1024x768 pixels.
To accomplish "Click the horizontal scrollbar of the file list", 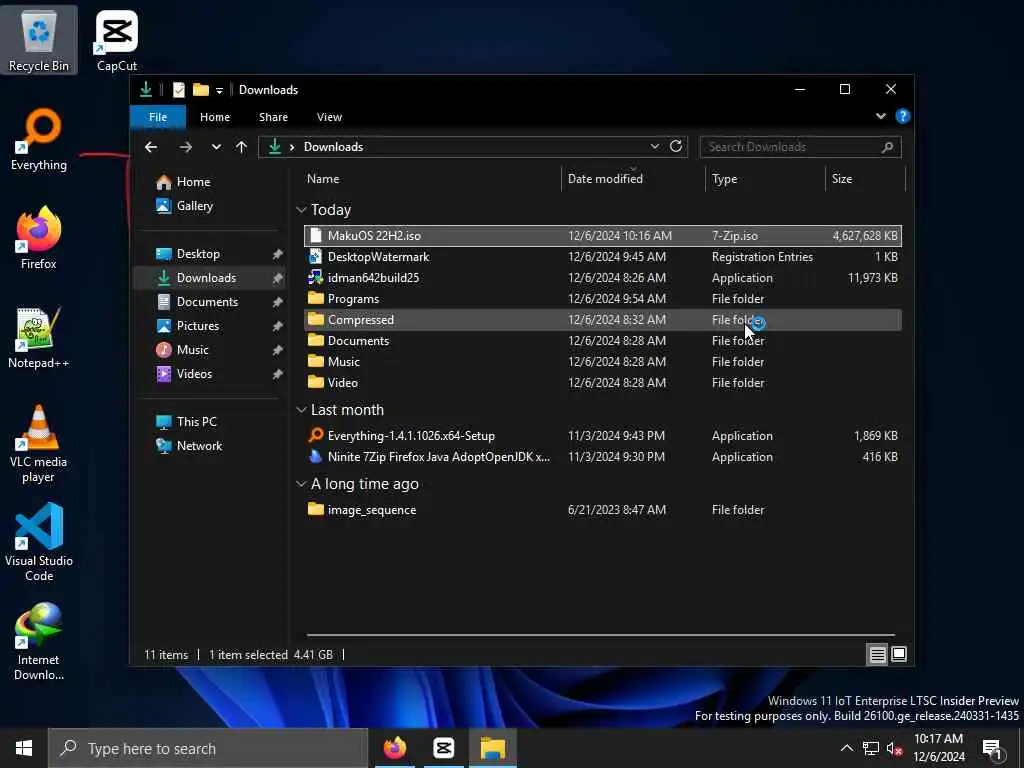I will (x=600, y=635).
